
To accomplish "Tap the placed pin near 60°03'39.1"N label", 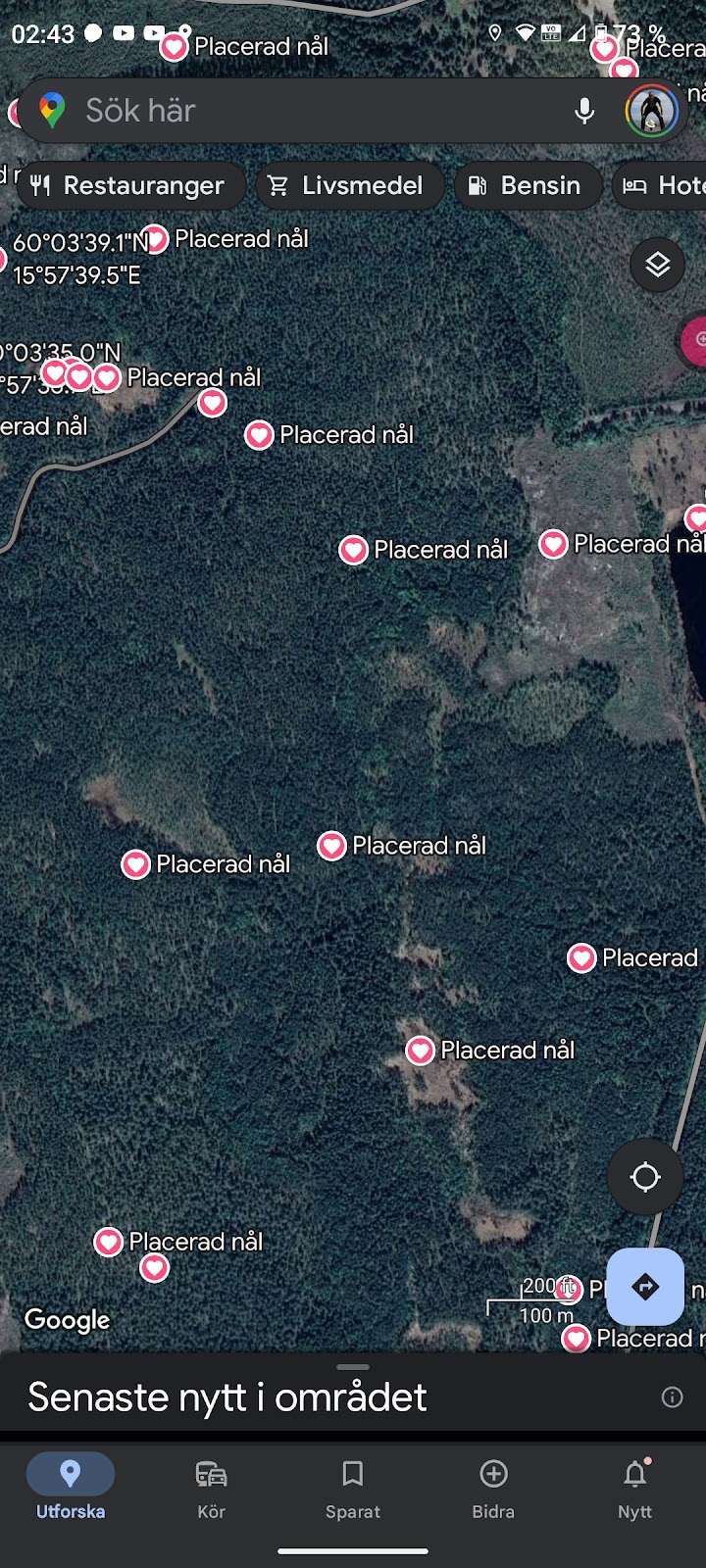I will (156, 239).
